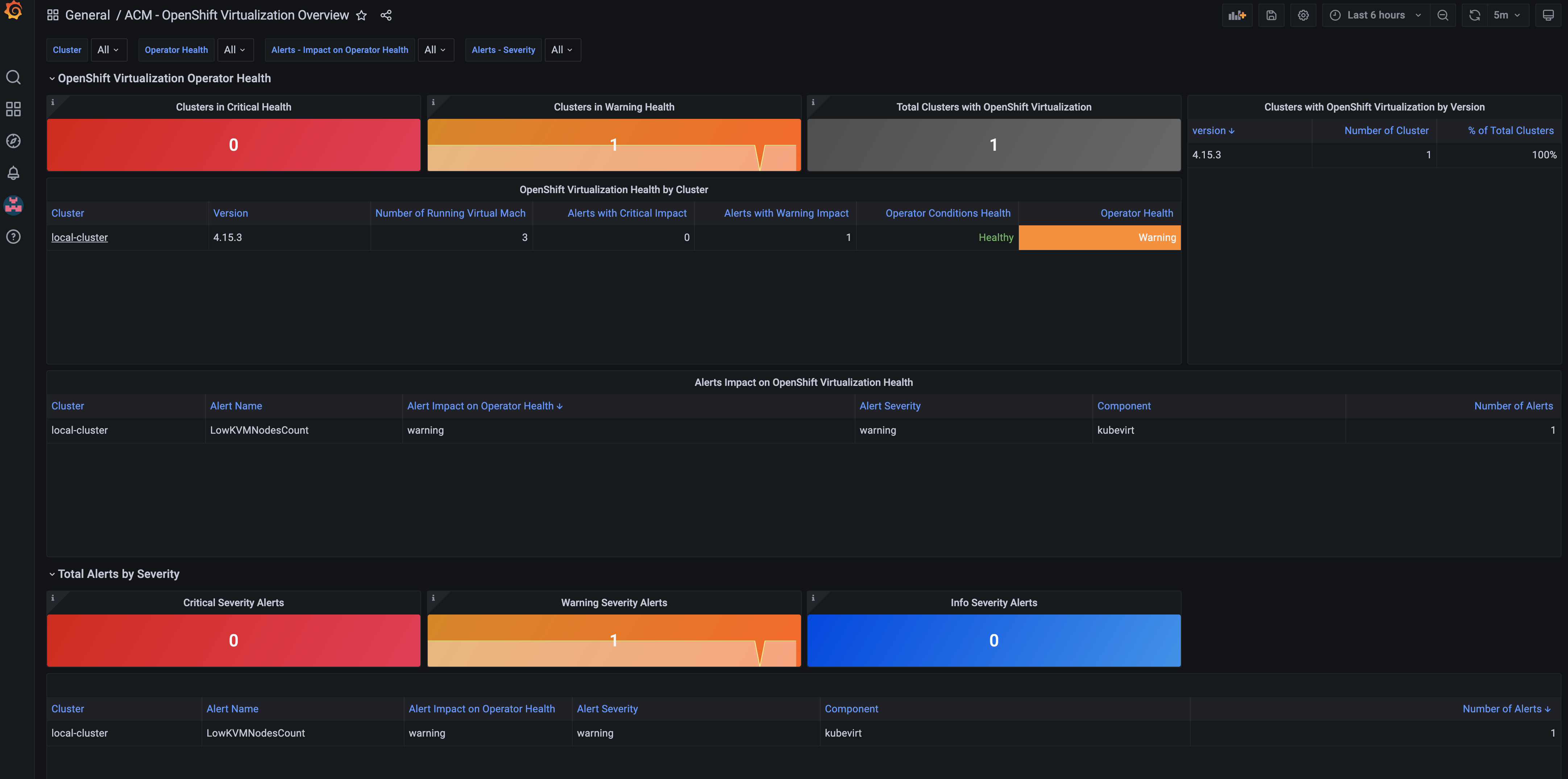Cycle the view mode (monitor icon)
The width and height of the screenshot is (1568, 779).
[x=1548, y=15]
